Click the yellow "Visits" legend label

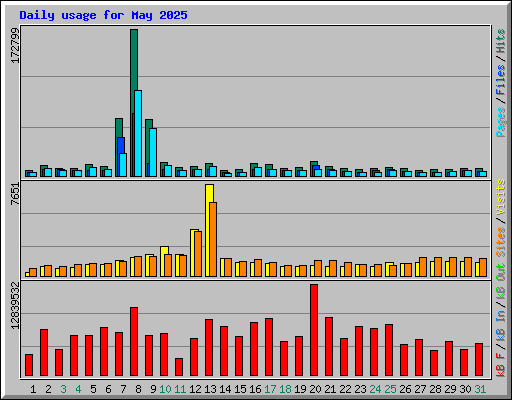point(500,197)
